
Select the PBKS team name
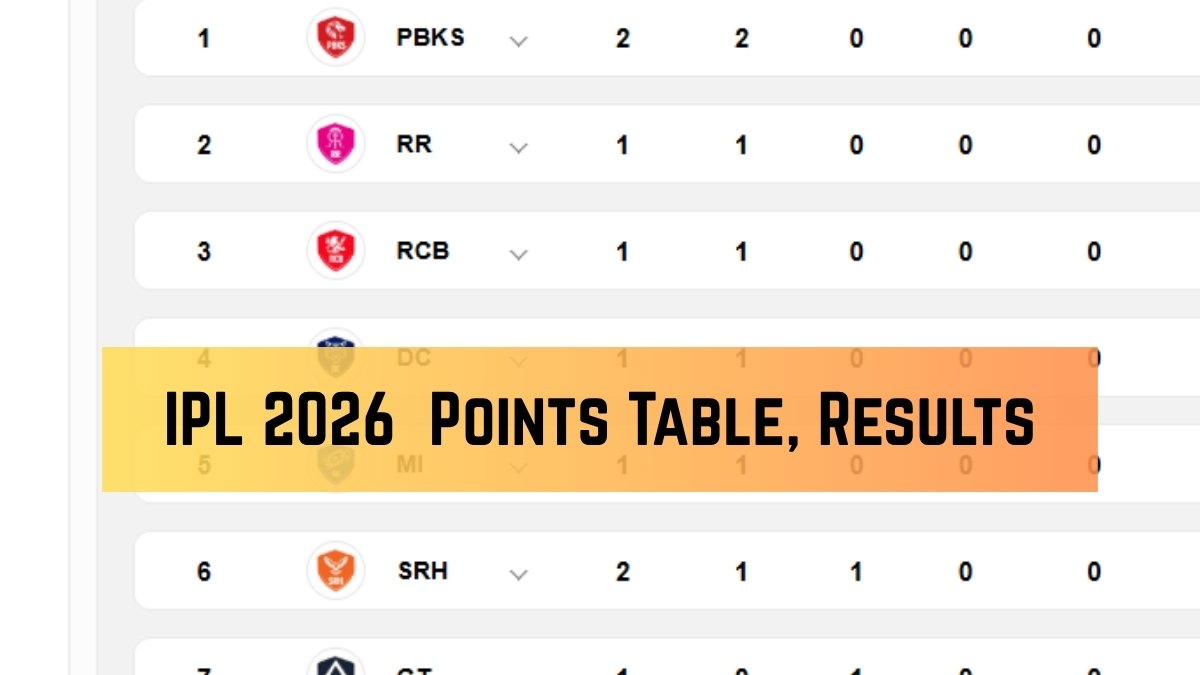pos(430,38)
